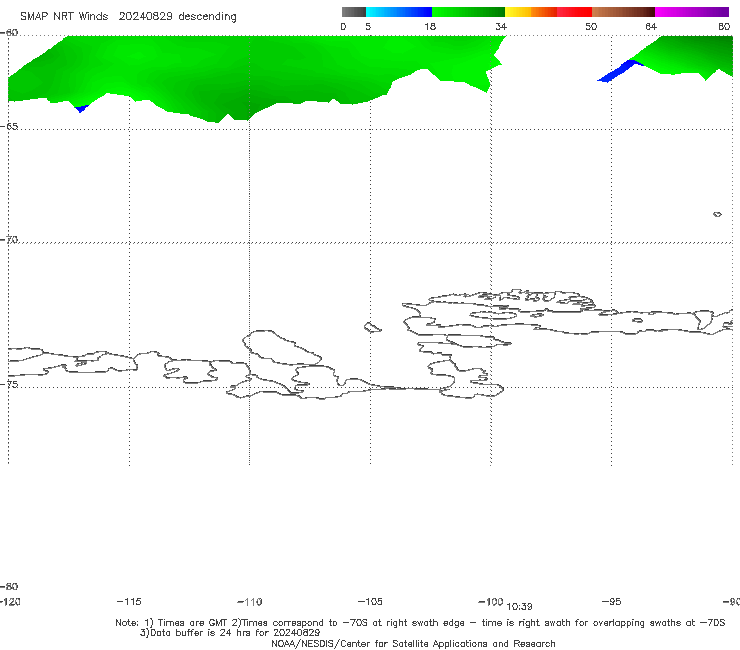
Task: Click the color bar label "64"
Action: [x=651, y=26]
